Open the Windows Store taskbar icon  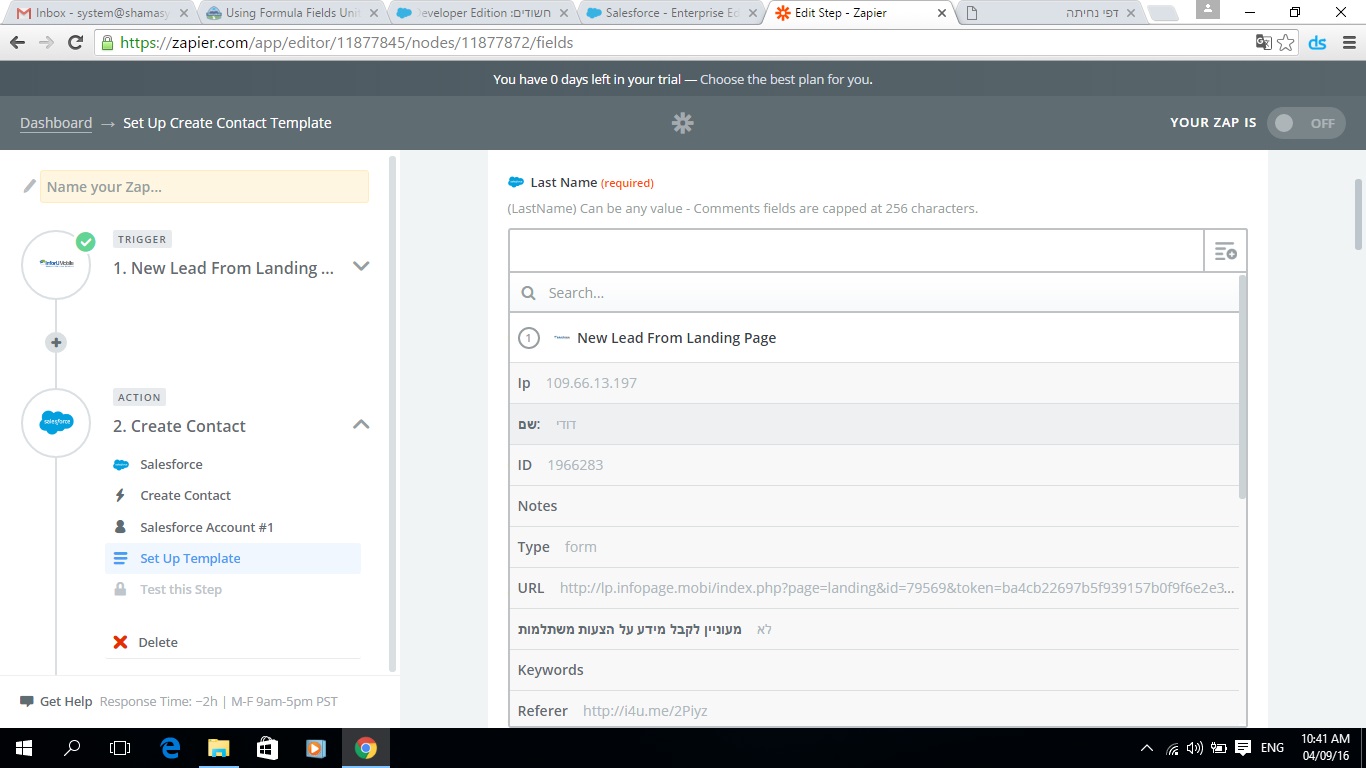click(267, 748)
